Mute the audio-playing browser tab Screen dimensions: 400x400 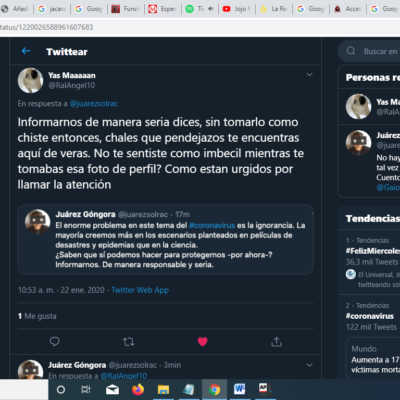click(x=210, y=9)
